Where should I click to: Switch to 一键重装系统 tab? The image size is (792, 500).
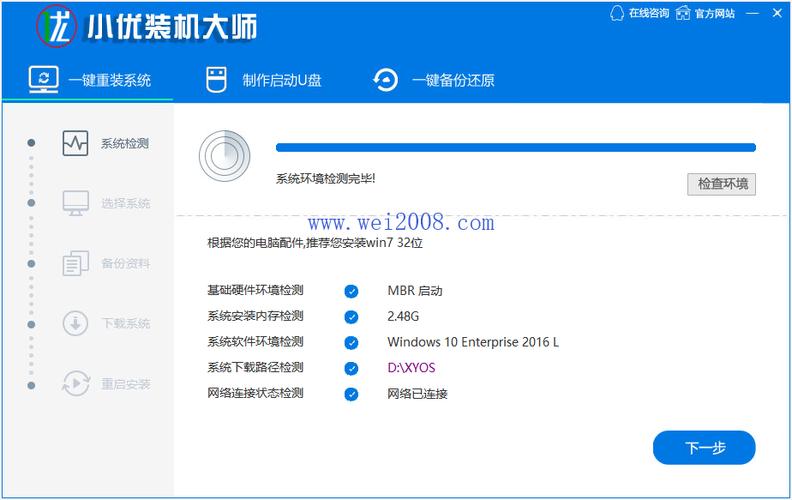tap(110, 80)
